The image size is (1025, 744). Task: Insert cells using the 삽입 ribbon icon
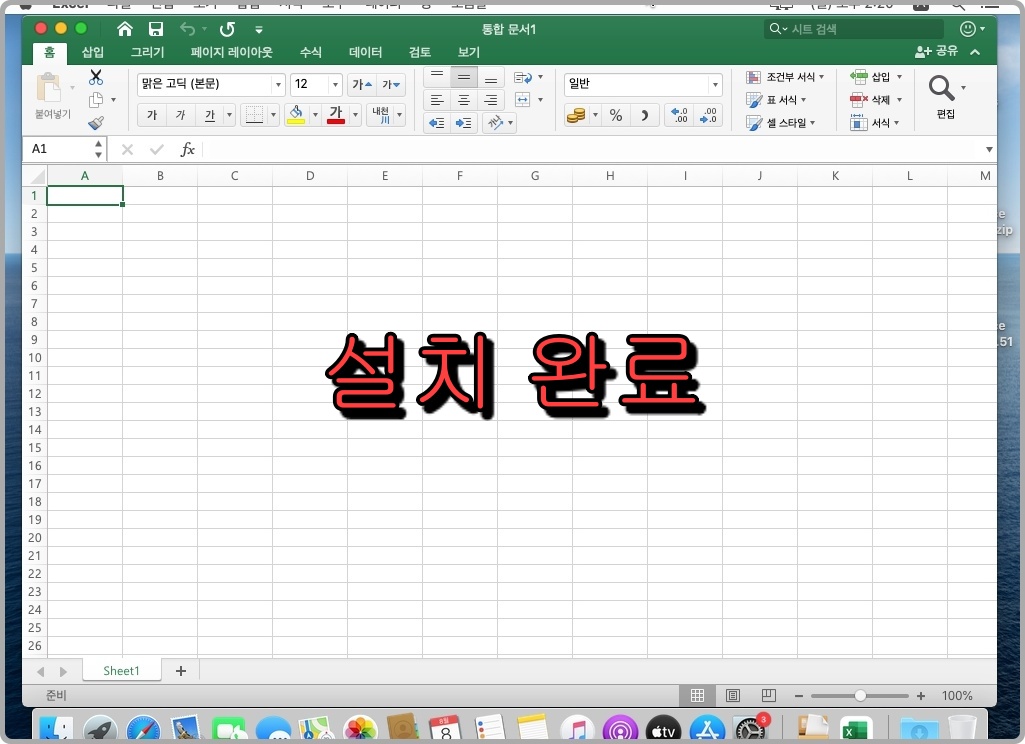tap(875, 76)
